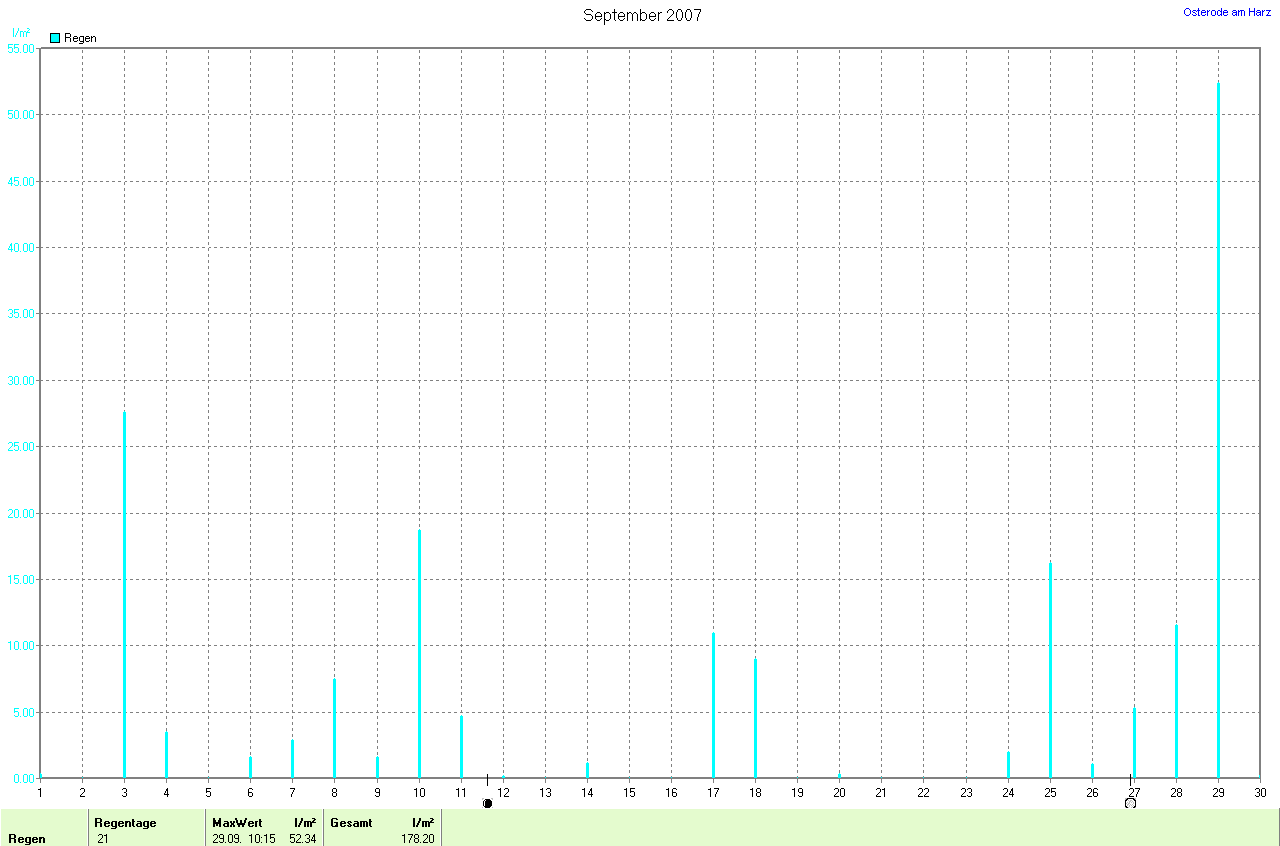The width and height of the screenshot is (1280, 846).
Task: Click day 15 on the x-axis
Action: (629, 793)
